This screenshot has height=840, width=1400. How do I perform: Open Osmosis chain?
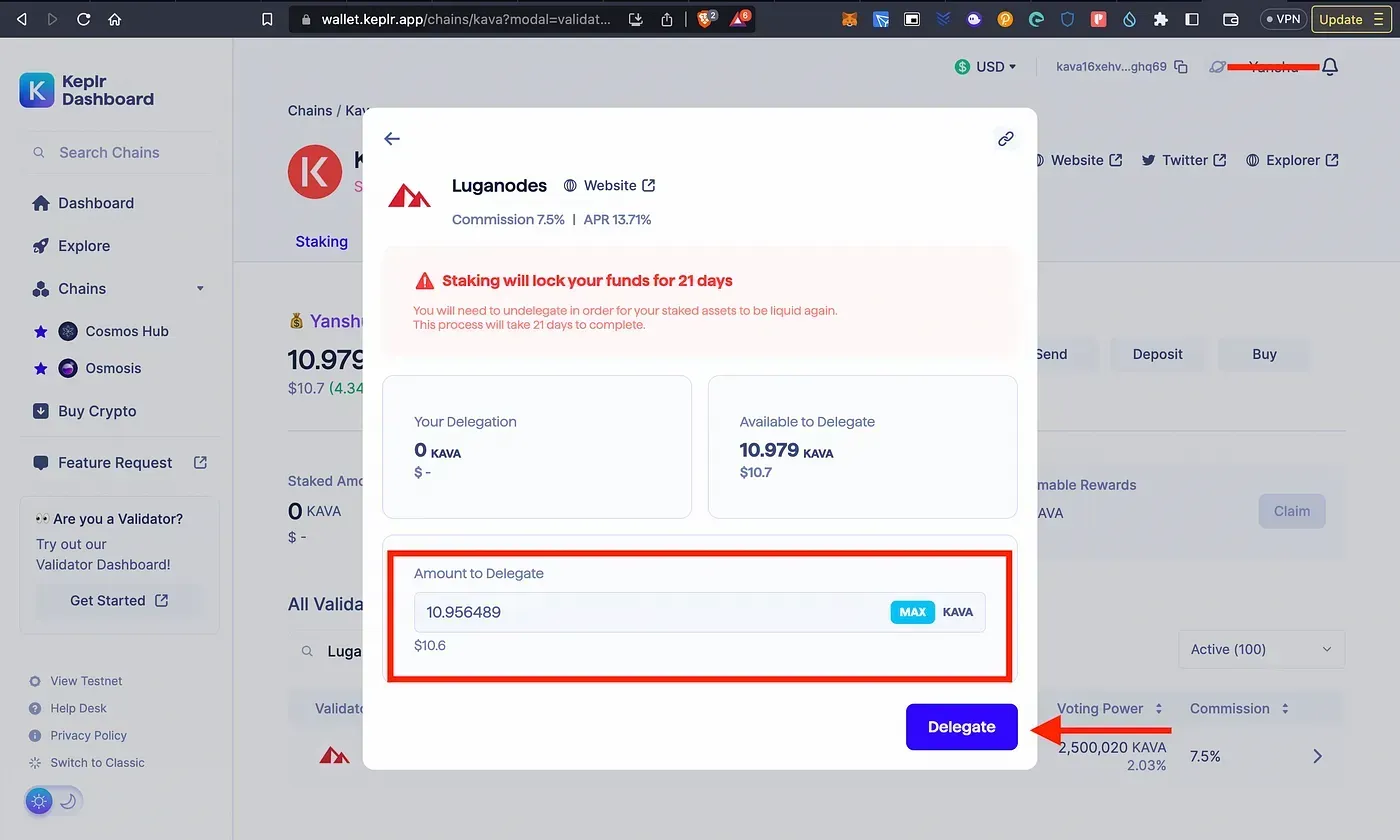point(99,368)
